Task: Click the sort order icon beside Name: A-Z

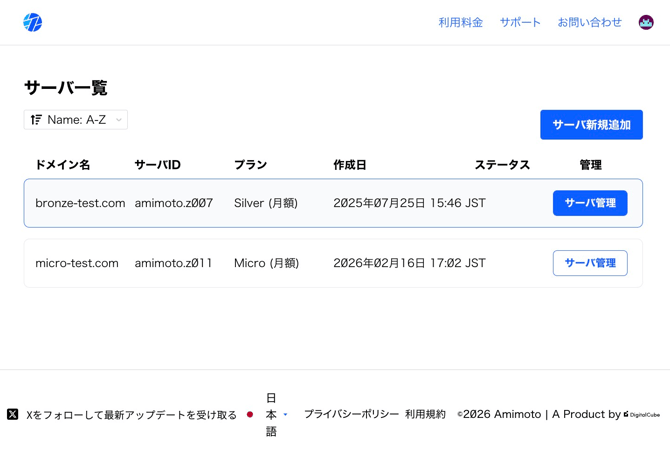Action: (36, 120)
